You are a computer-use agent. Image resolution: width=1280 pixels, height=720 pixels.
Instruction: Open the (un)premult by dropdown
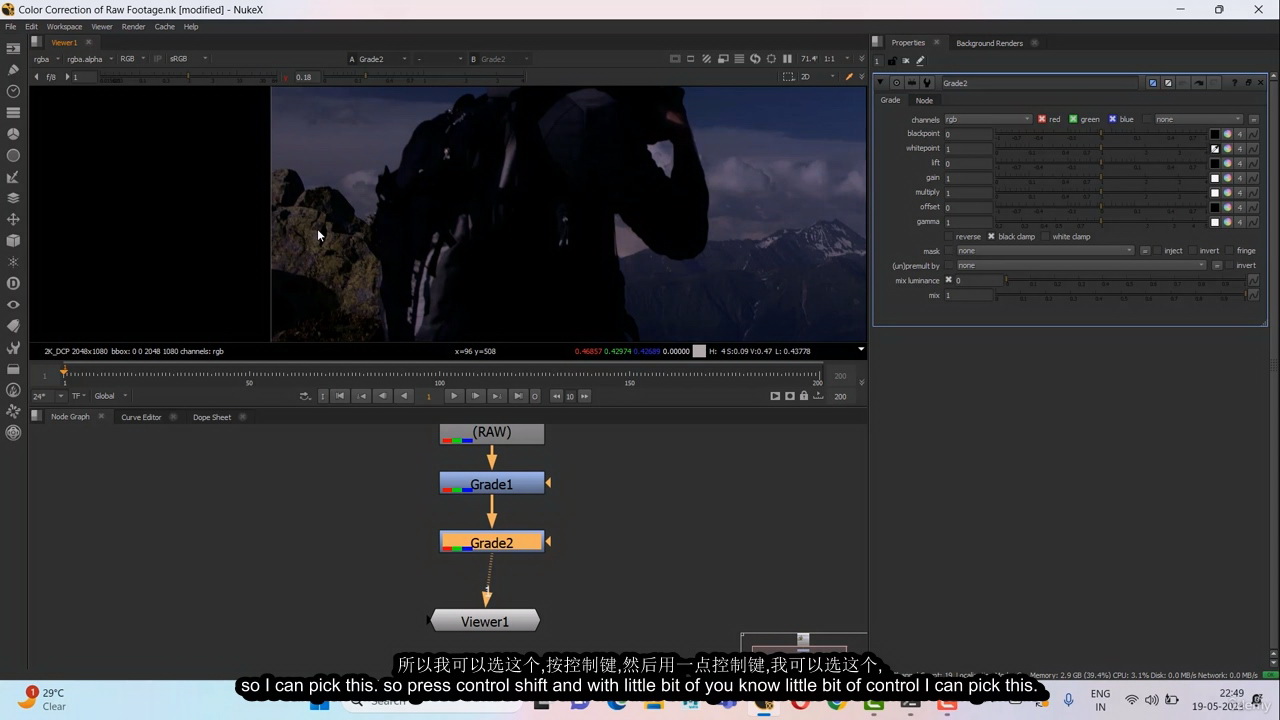[x=1081, y=266]
